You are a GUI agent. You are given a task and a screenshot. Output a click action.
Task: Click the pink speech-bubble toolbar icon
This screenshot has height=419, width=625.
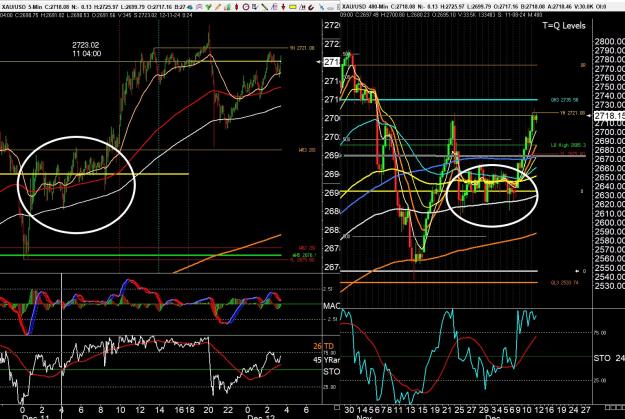click(199, 7)
